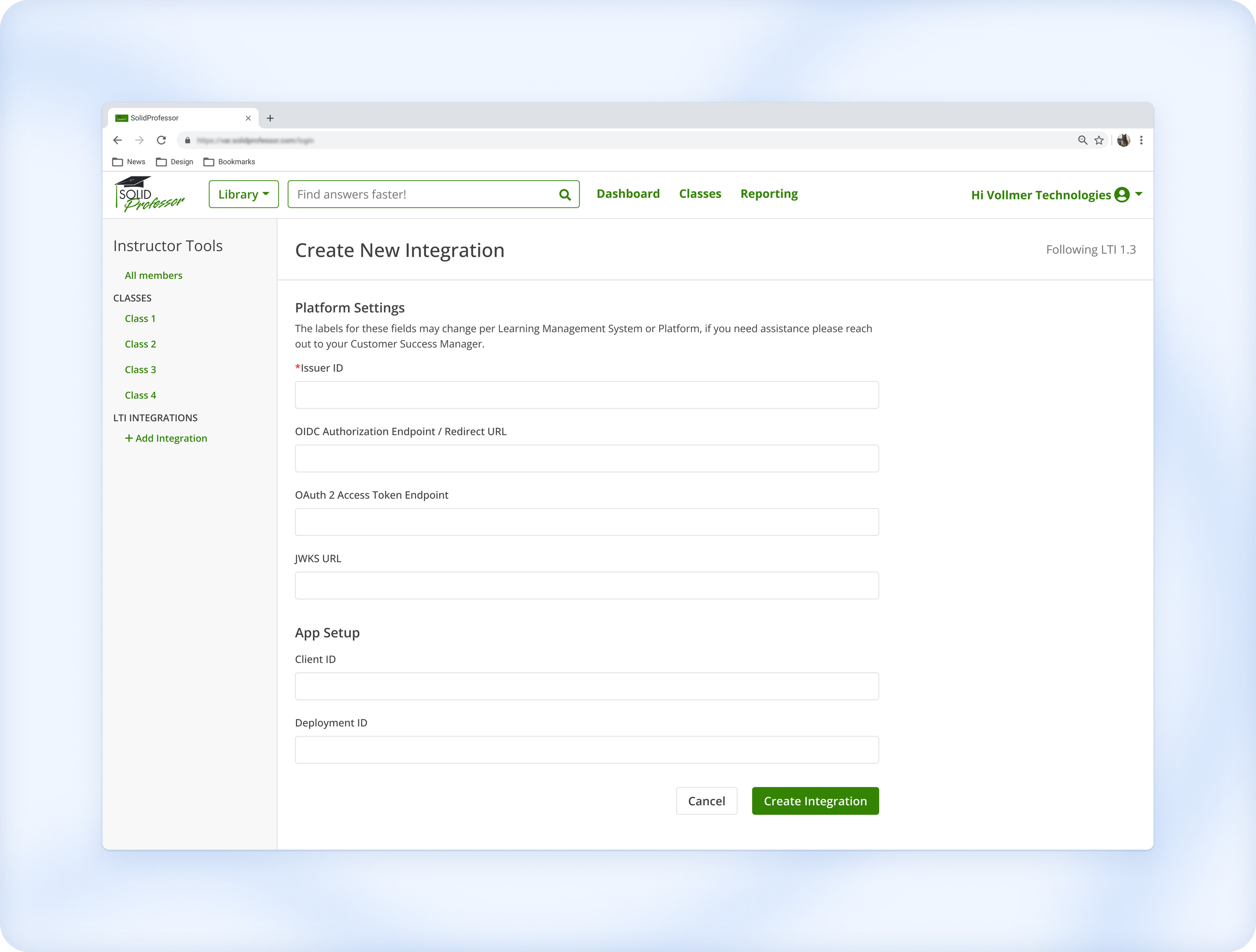Click the Add Integration link

click(166, 438)
